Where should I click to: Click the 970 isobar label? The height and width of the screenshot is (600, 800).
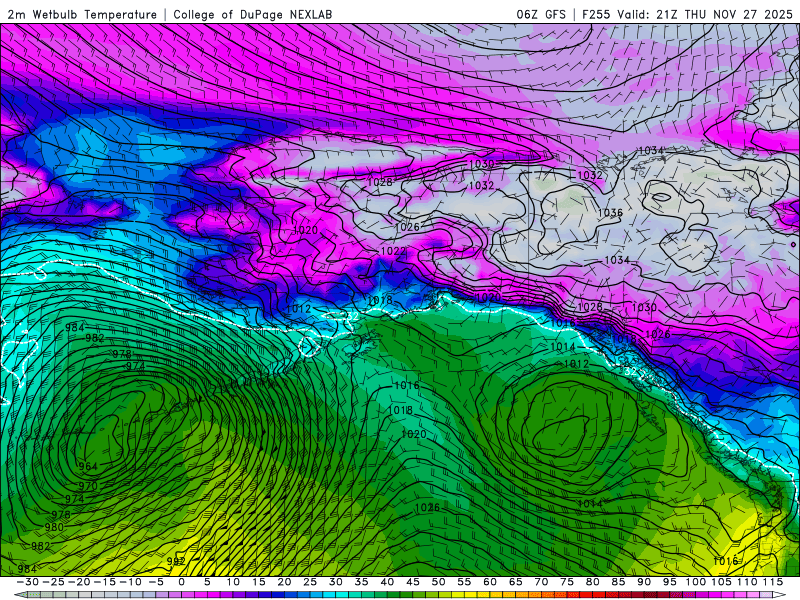(x=88, y=486)
